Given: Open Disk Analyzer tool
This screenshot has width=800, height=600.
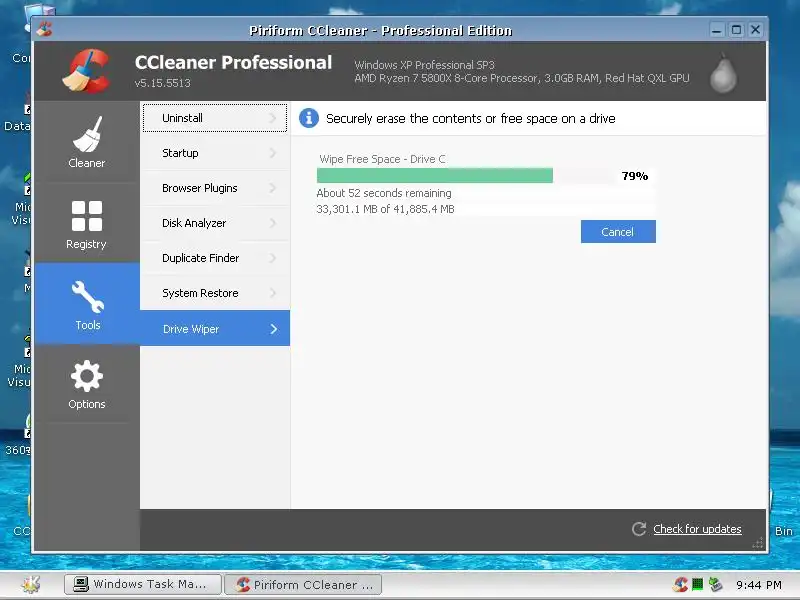Looking at the screenshot, I should click(x=215, y=223).
